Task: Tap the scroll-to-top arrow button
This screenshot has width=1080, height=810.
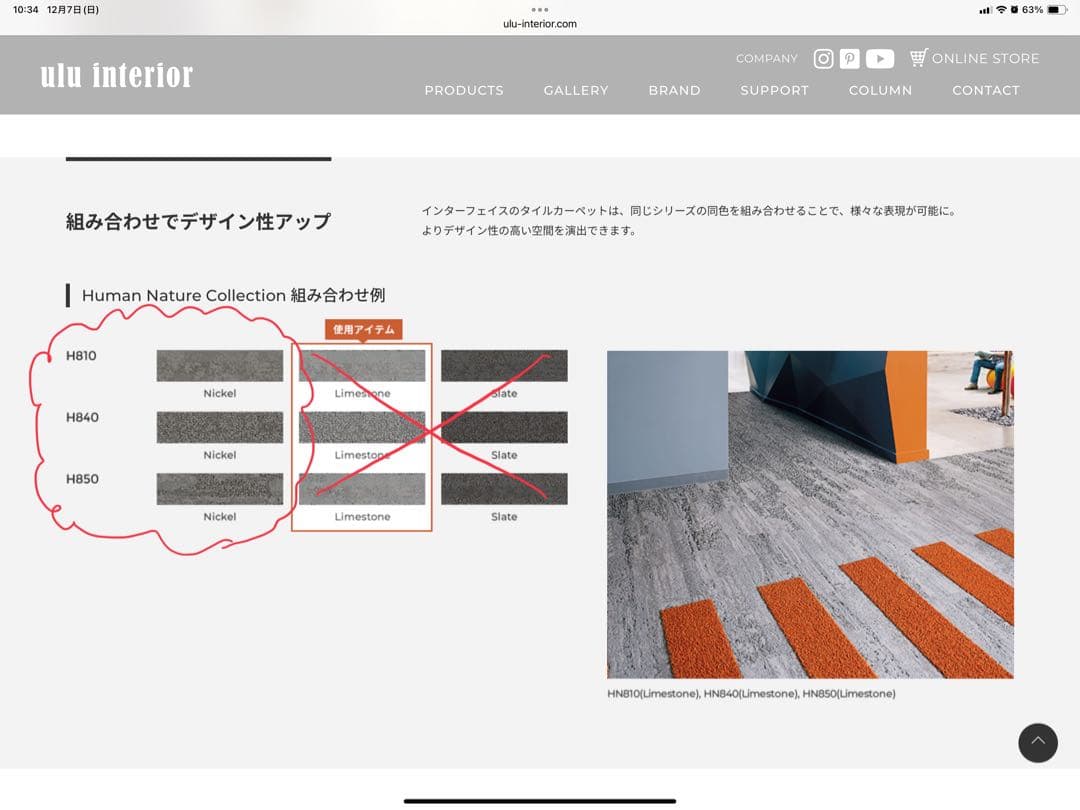Action: (1037, 742)
